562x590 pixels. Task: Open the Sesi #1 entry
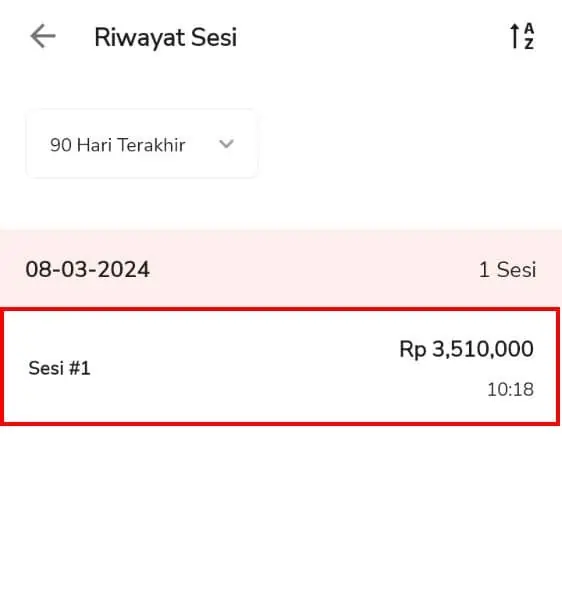click(280, 367)
